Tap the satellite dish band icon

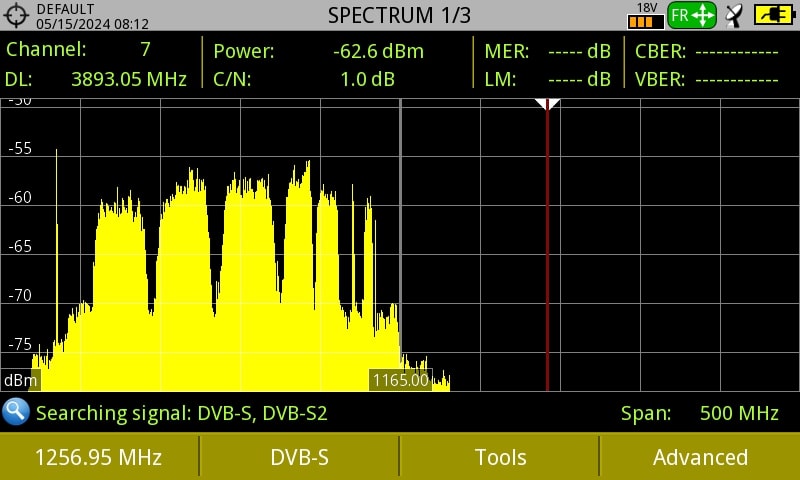[734, 16]
